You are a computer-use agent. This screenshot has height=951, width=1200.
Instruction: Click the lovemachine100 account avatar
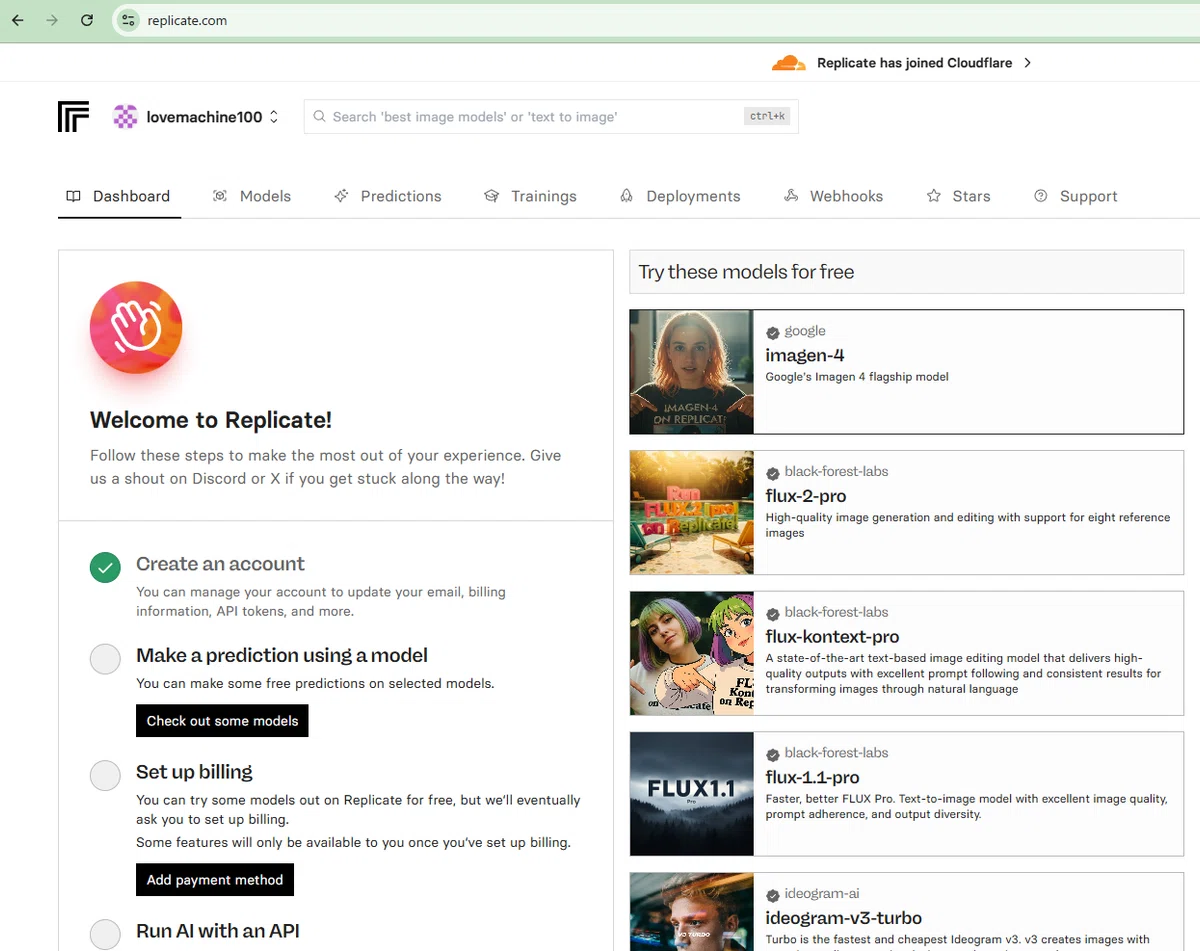click(x=125, y=117)
